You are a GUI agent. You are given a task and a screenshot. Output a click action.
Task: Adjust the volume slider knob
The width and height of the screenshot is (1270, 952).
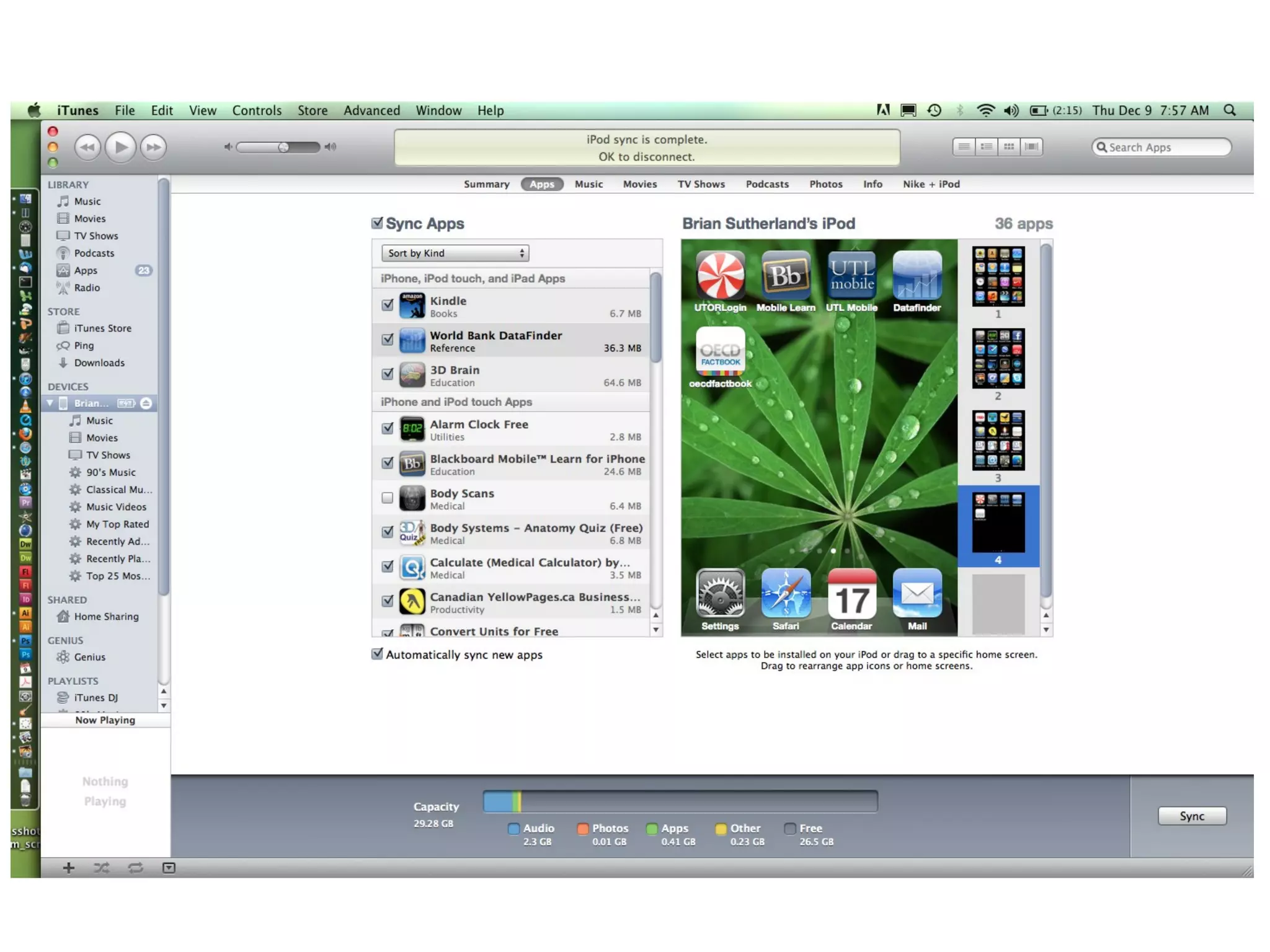coord(283,147)
